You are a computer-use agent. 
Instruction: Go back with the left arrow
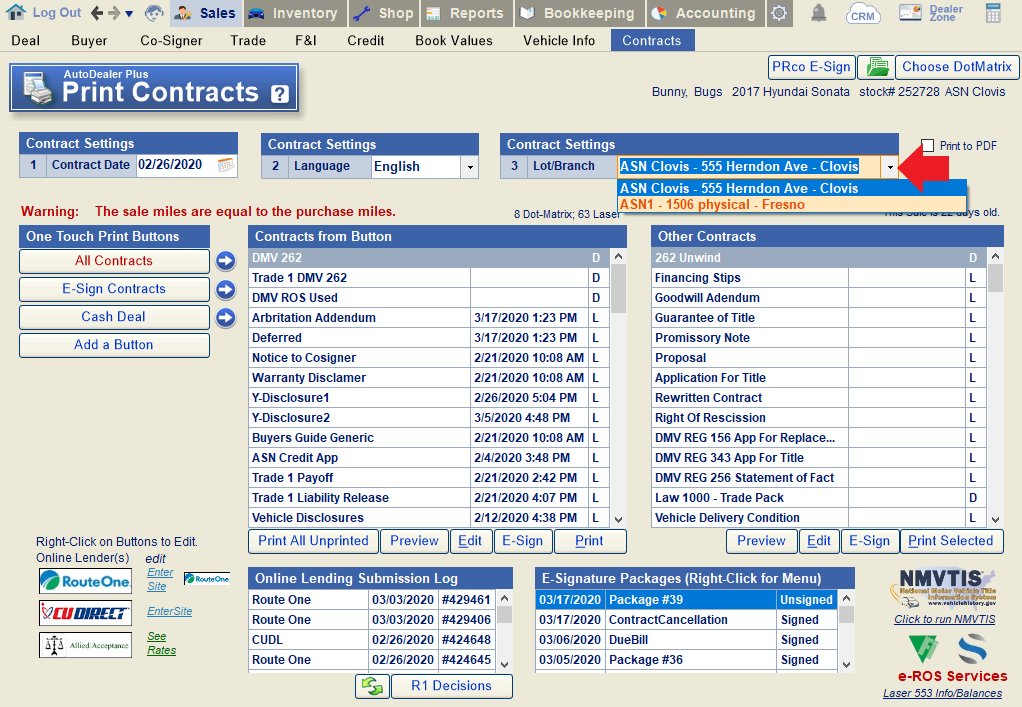98,13
